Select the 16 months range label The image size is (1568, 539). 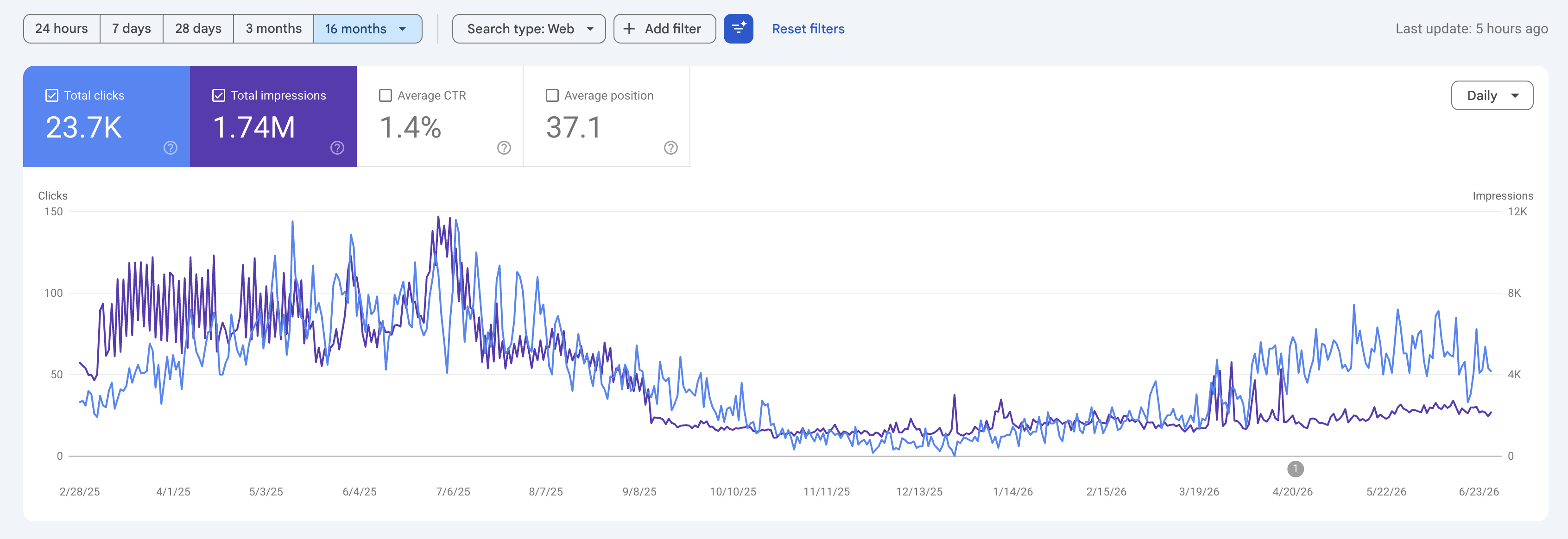point(355,29)
